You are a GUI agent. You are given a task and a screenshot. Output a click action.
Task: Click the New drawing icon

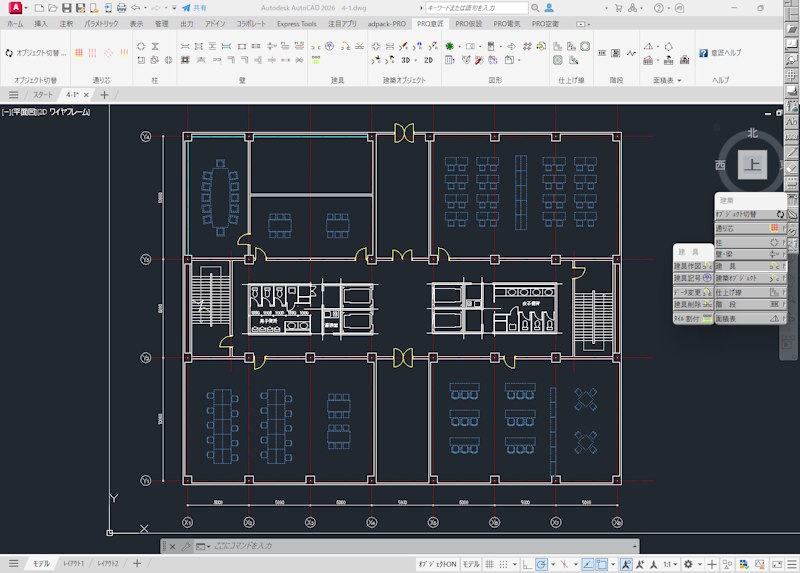pyautogui.click(x=39, y=8)
